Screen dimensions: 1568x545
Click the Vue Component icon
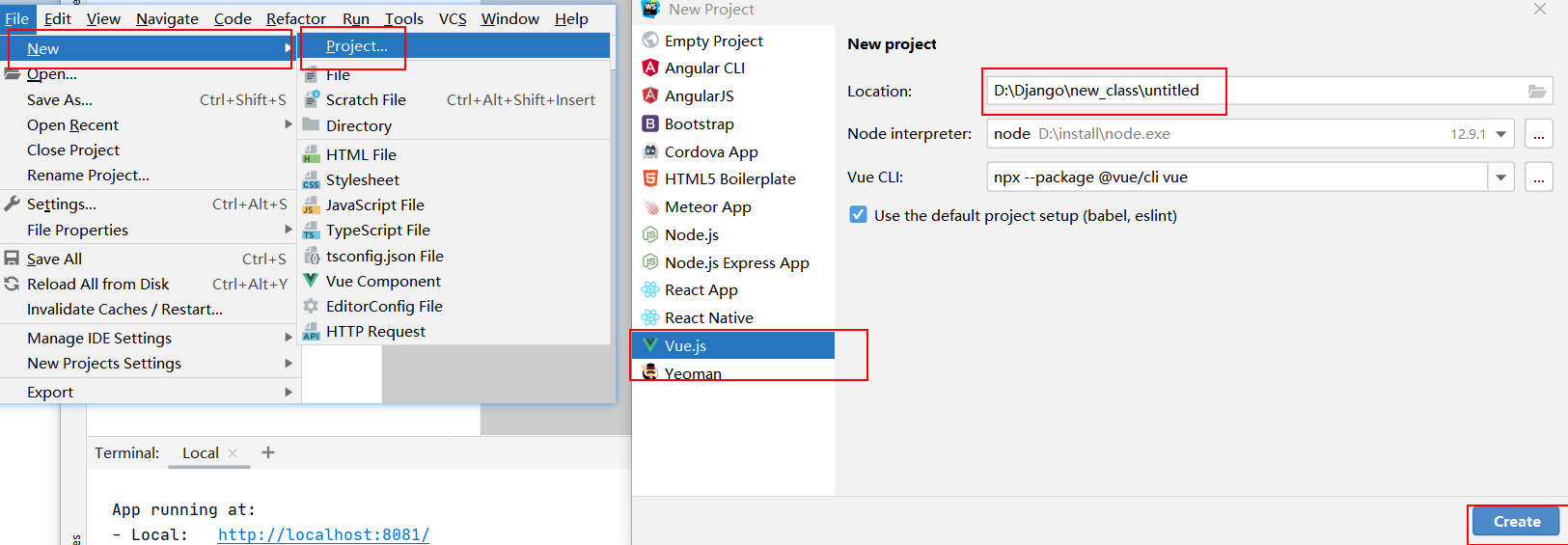click(311, 281)
